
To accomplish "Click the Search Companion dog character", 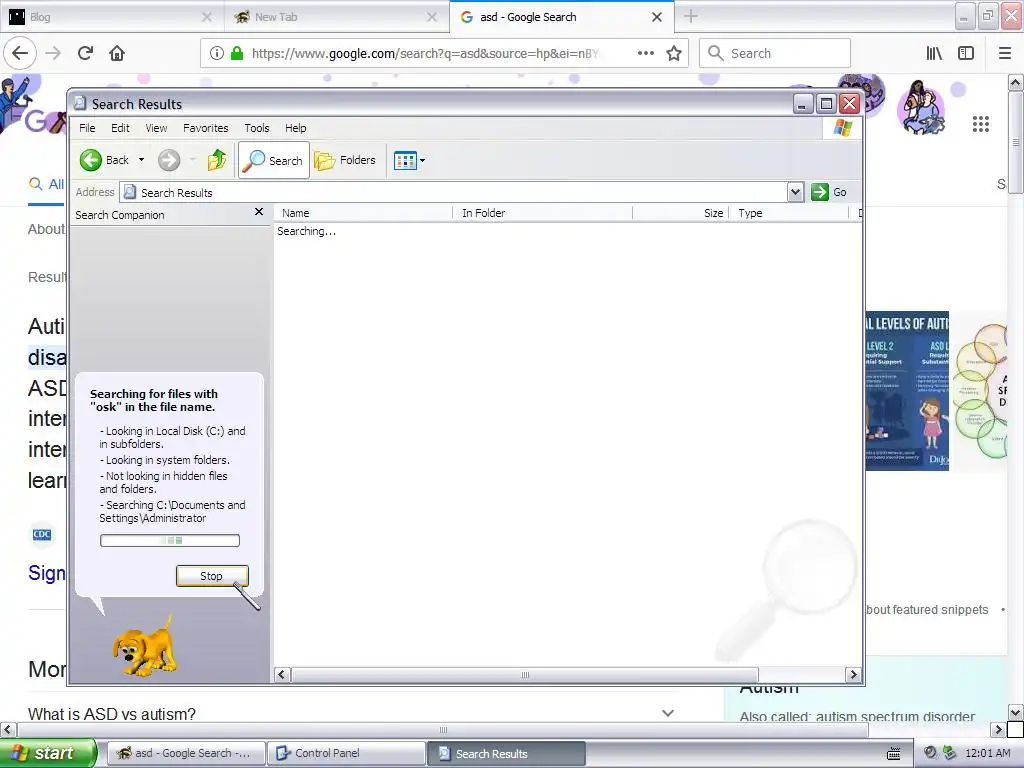I will pyautogui.click(x=144, y=647).
